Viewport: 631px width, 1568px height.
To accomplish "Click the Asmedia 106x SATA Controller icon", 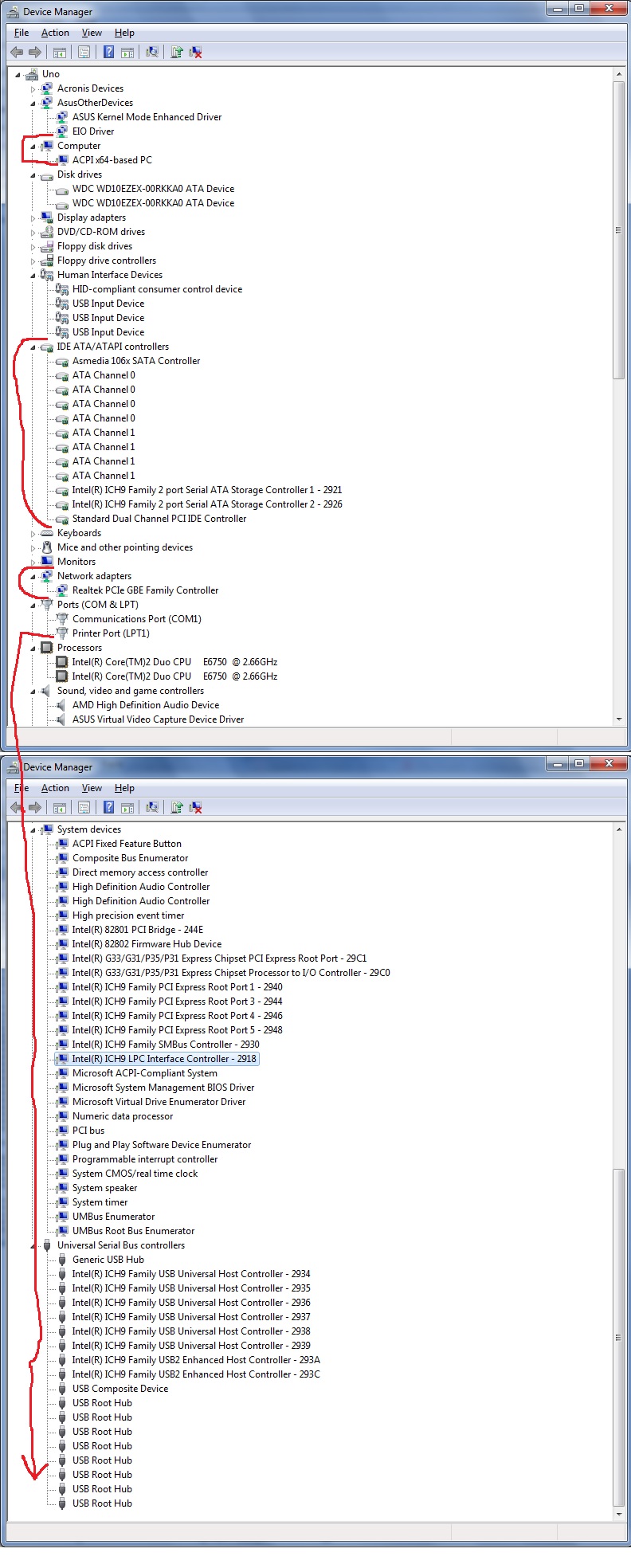I will (x=62, y=361).
